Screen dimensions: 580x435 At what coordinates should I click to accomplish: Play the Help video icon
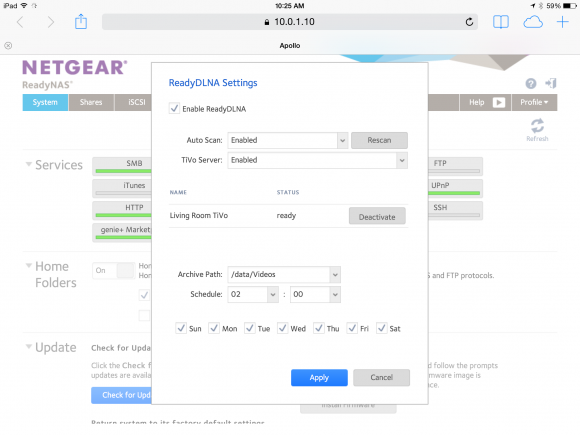pos(499,102)
